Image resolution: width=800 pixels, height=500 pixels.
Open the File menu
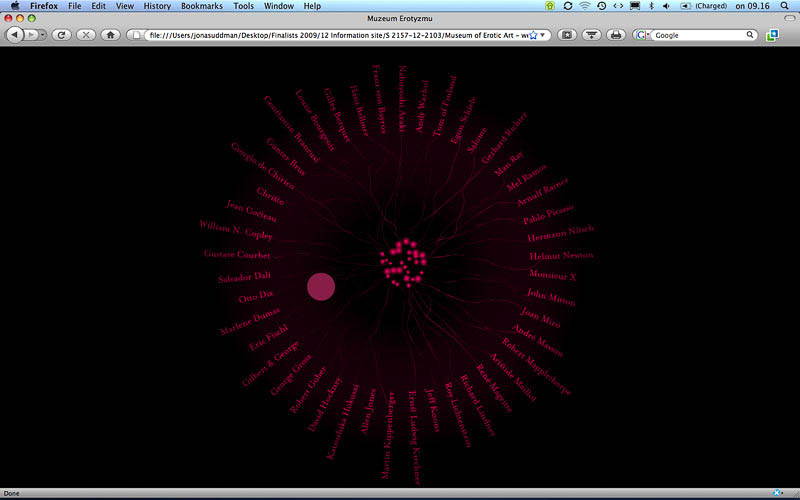tap(74, 6)
